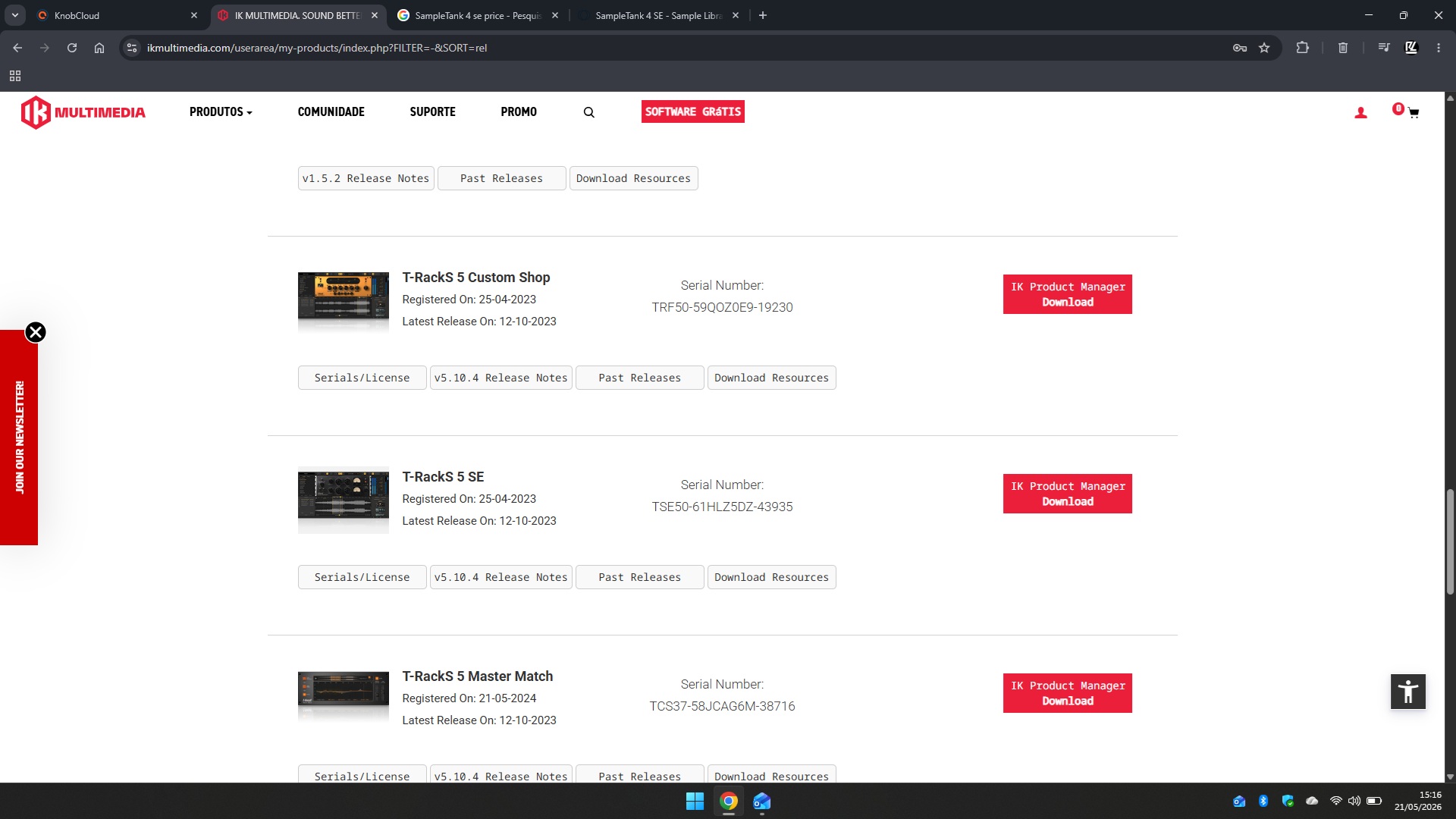The height and width of the screenshot is (819, 1456).
Task: Open SUPORTE menu
Action: click(x=433, y=112)
